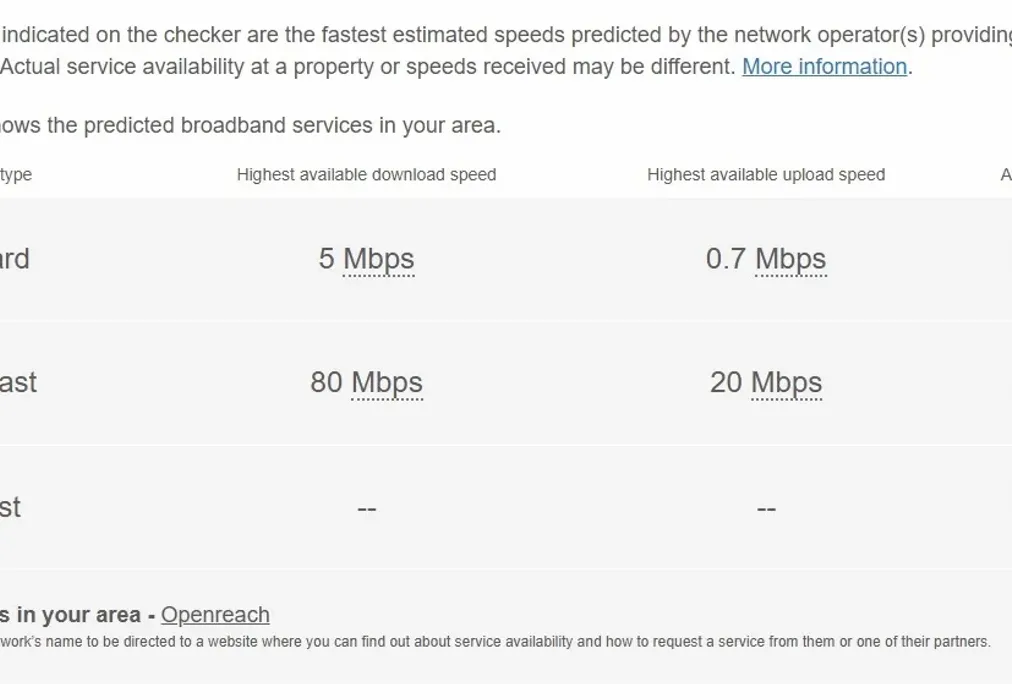Click the number 20 upload value

[726, 382]
